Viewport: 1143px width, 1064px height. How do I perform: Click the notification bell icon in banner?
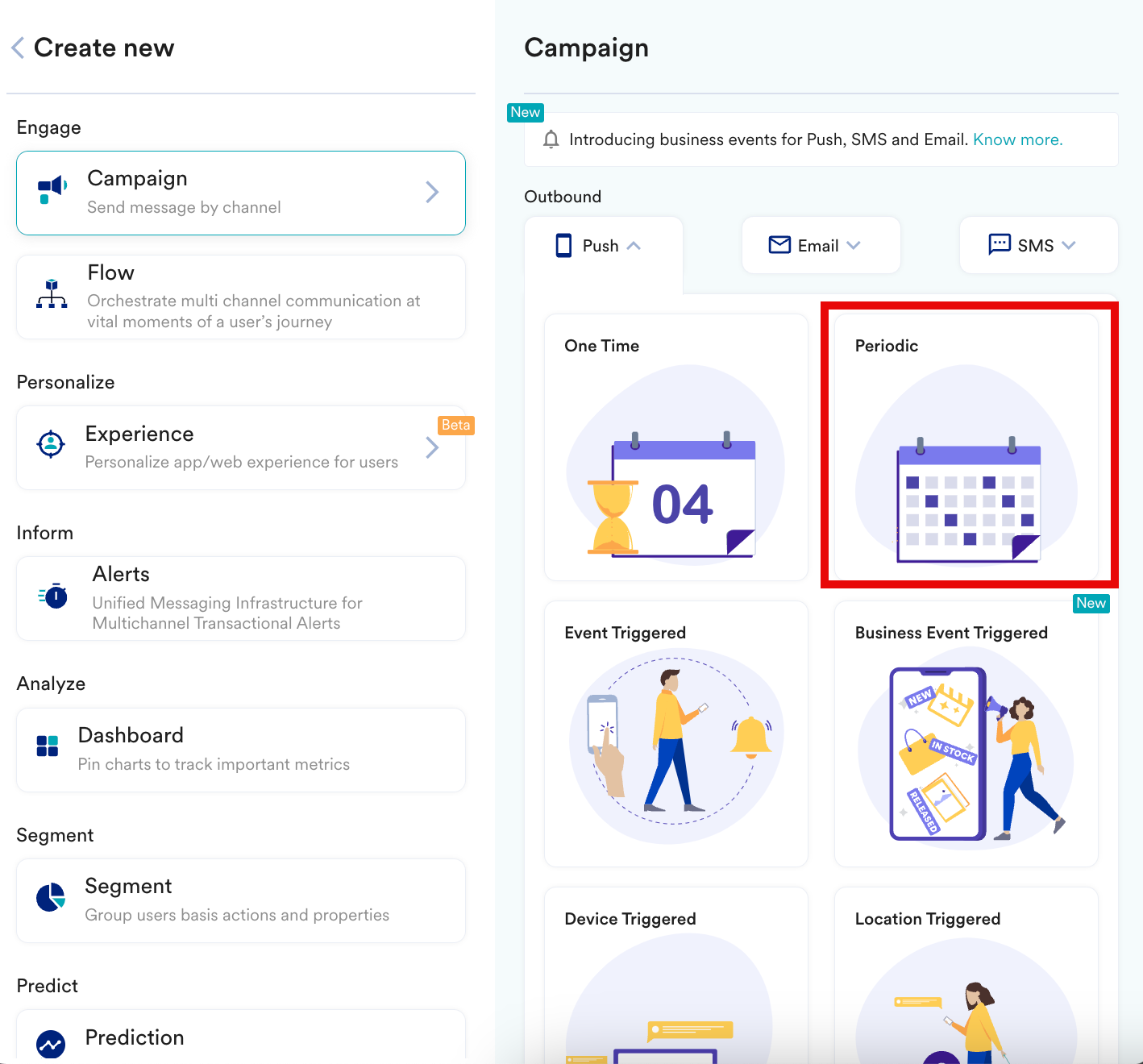[551, 139]
